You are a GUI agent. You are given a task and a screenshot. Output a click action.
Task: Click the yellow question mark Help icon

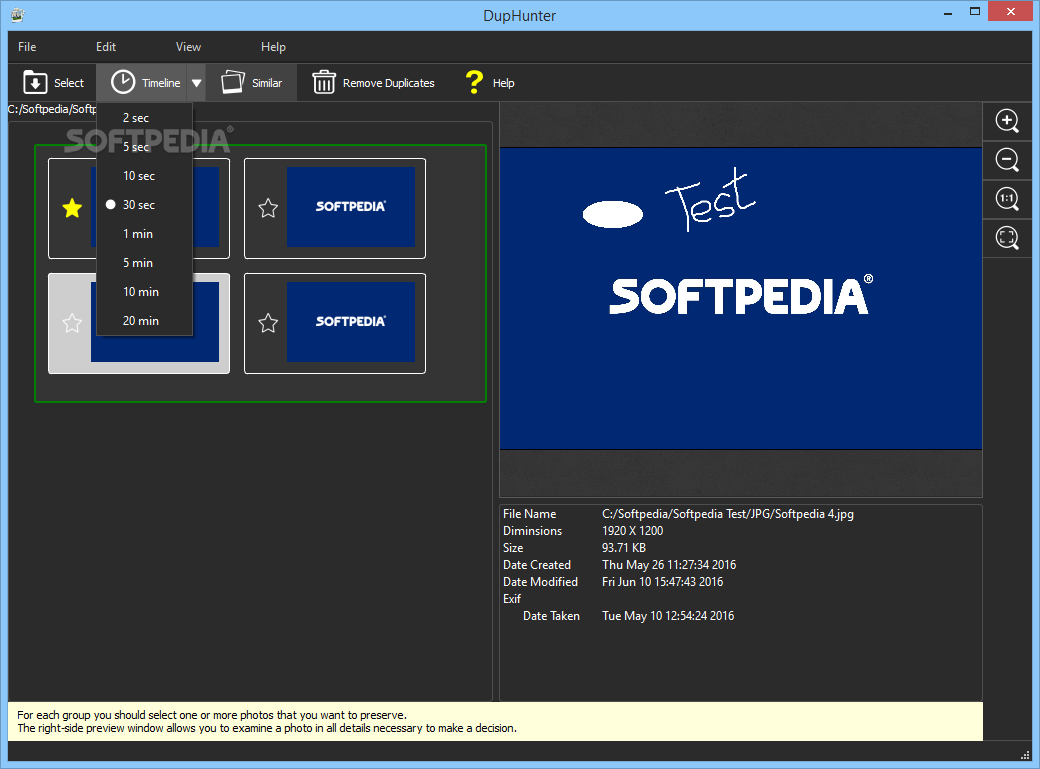pos(474,83)
